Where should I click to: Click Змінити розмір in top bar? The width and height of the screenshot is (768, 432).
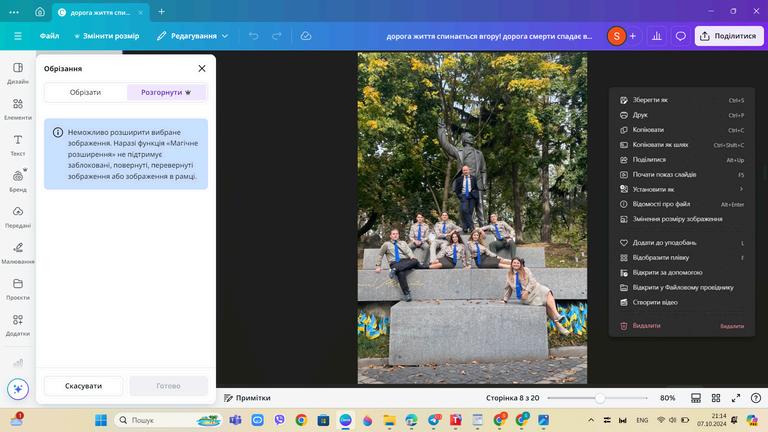pyautogui.click(x=106, y=36)
